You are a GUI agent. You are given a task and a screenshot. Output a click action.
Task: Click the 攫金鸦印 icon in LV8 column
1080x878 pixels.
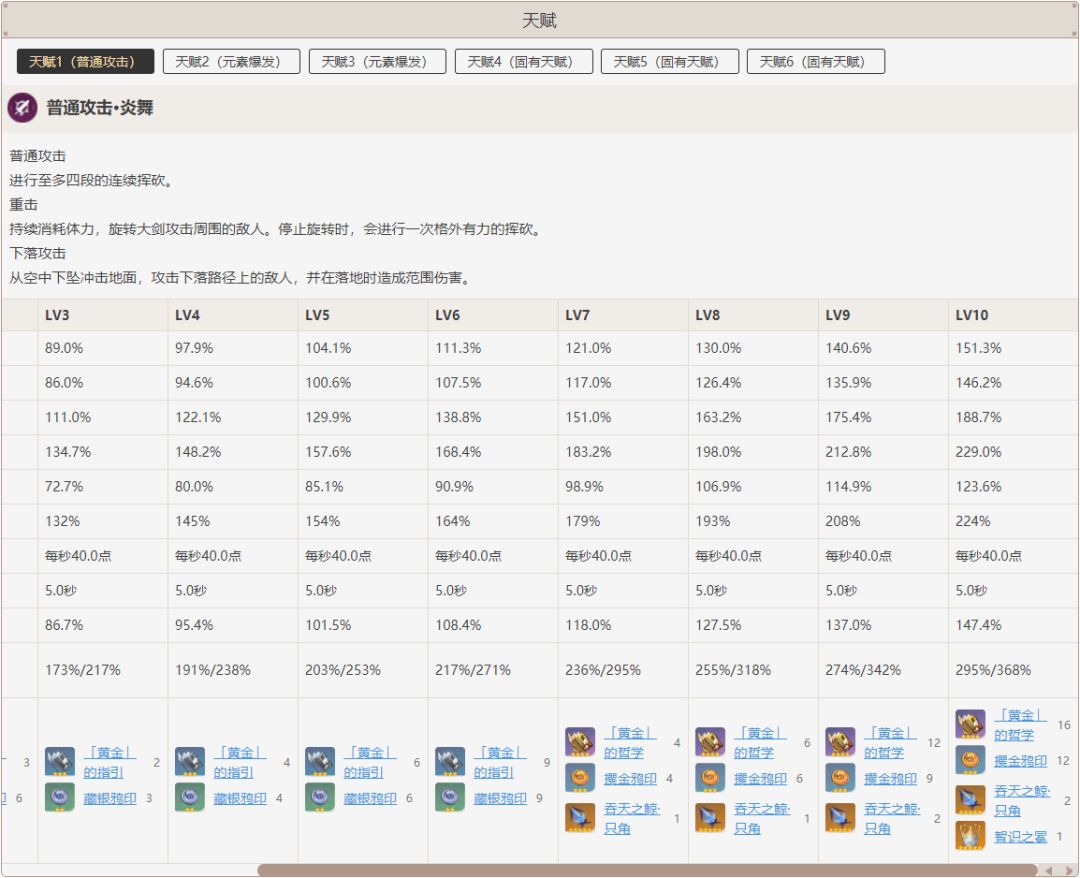click(710, 778)
